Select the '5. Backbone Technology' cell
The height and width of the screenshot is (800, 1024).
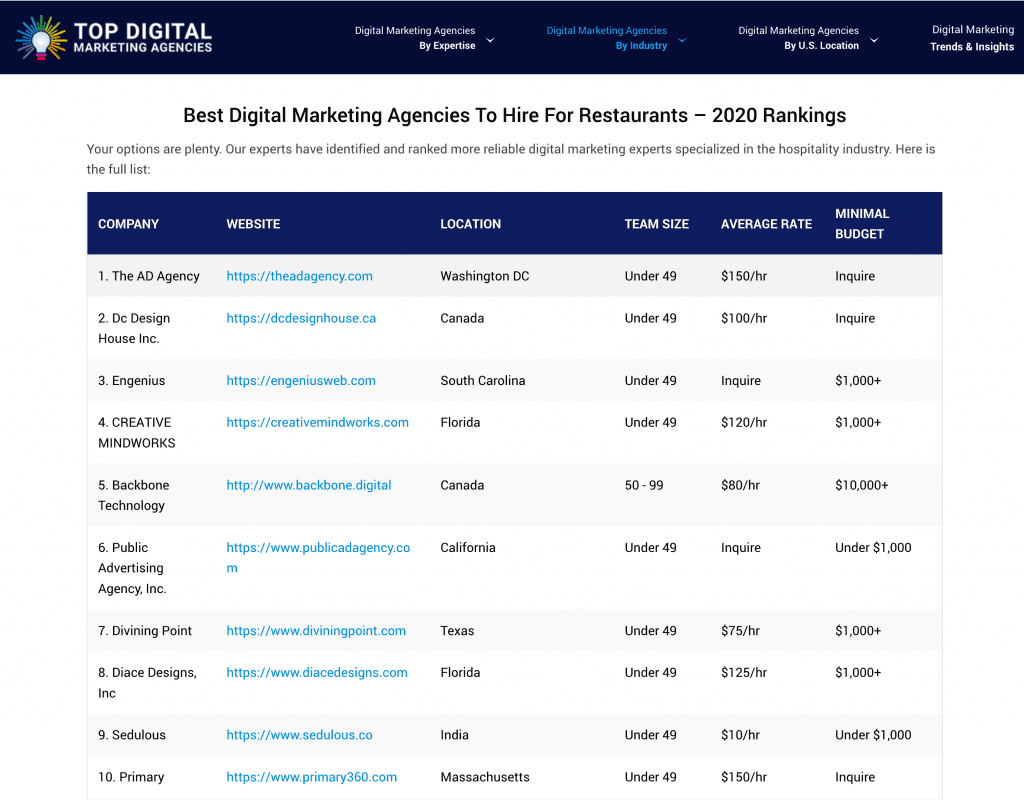point(133,495)
